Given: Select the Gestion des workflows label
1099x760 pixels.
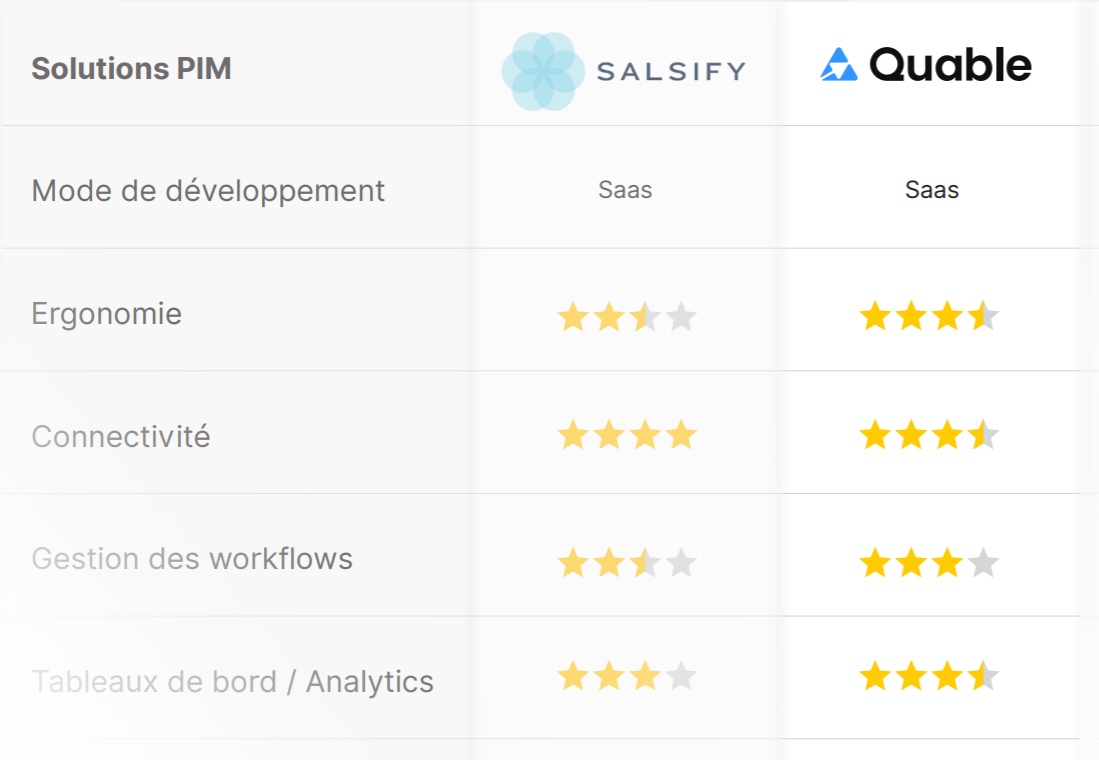Looking at the screenshot, I should [192, 559].
